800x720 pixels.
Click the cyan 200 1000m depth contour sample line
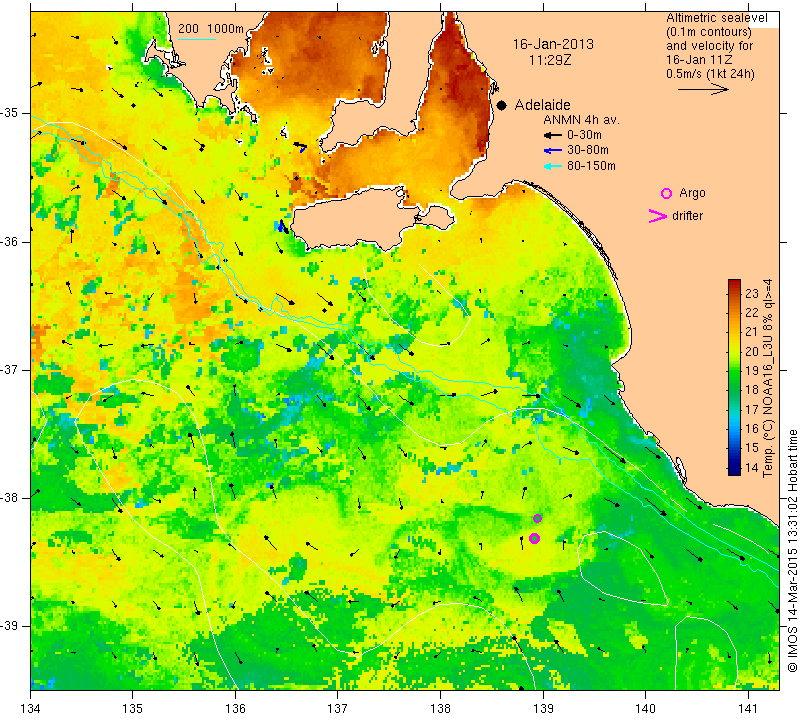197,39
